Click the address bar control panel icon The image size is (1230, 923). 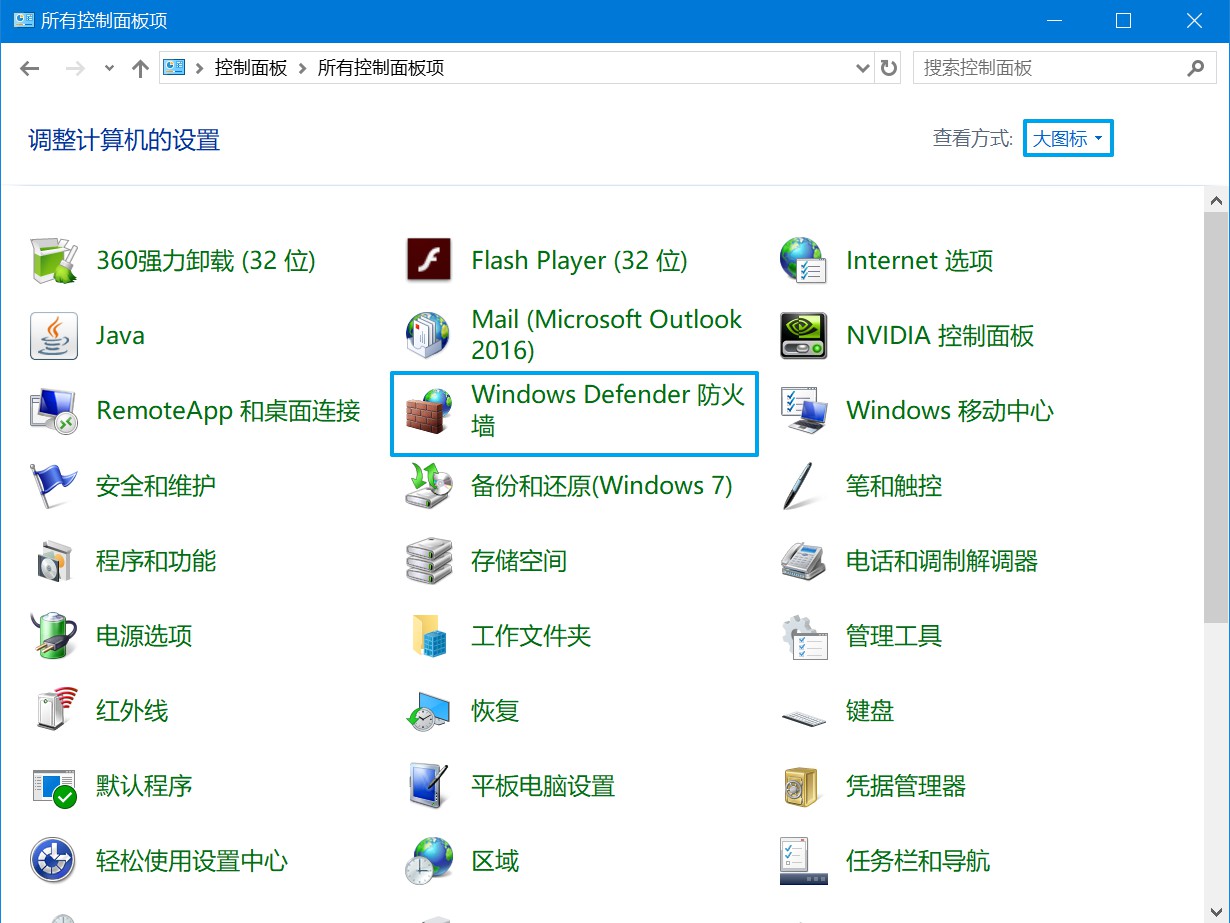pos(174,68)
